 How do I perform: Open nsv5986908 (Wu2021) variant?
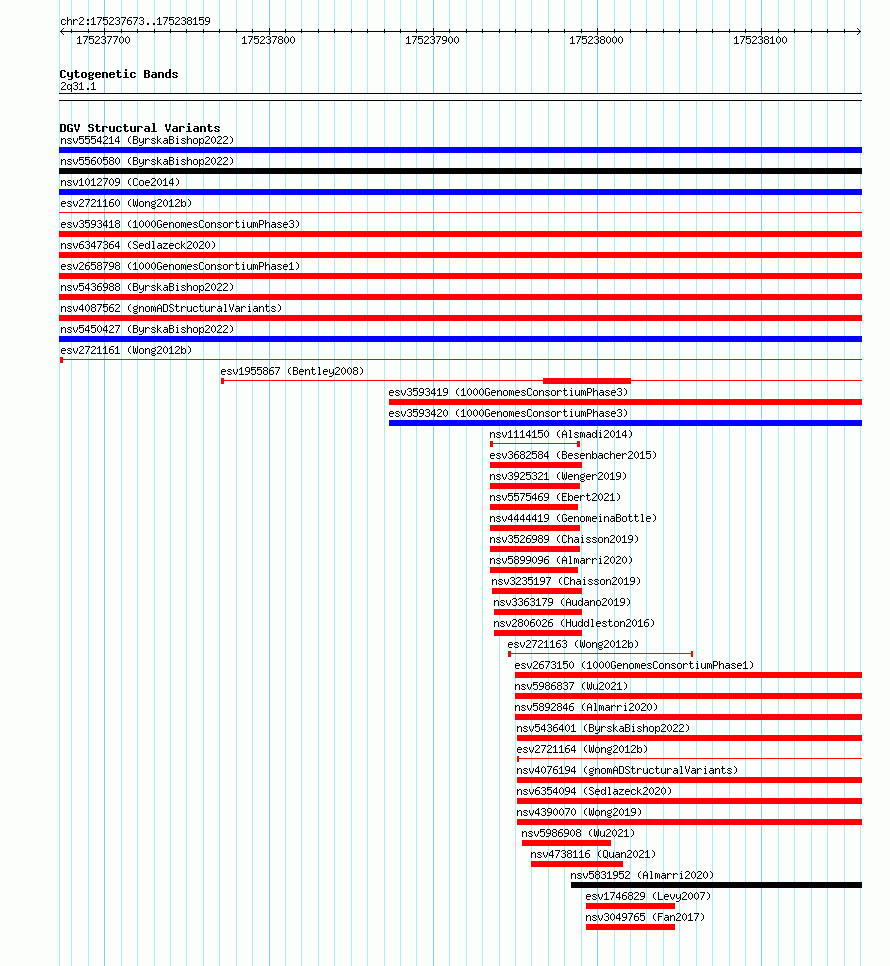[578, 833]
